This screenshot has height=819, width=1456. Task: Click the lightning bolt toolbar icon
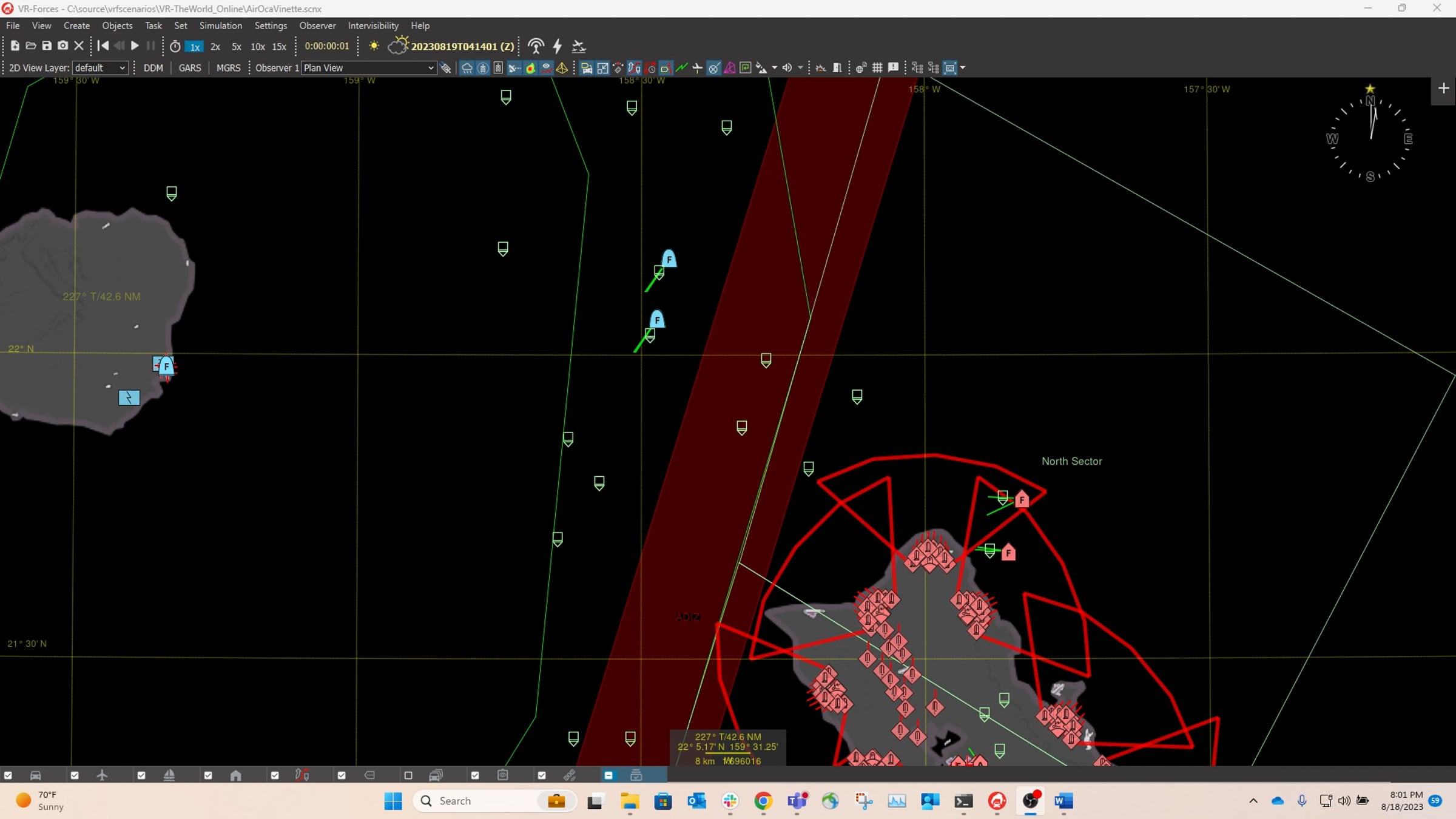click(x=557, y=46)
